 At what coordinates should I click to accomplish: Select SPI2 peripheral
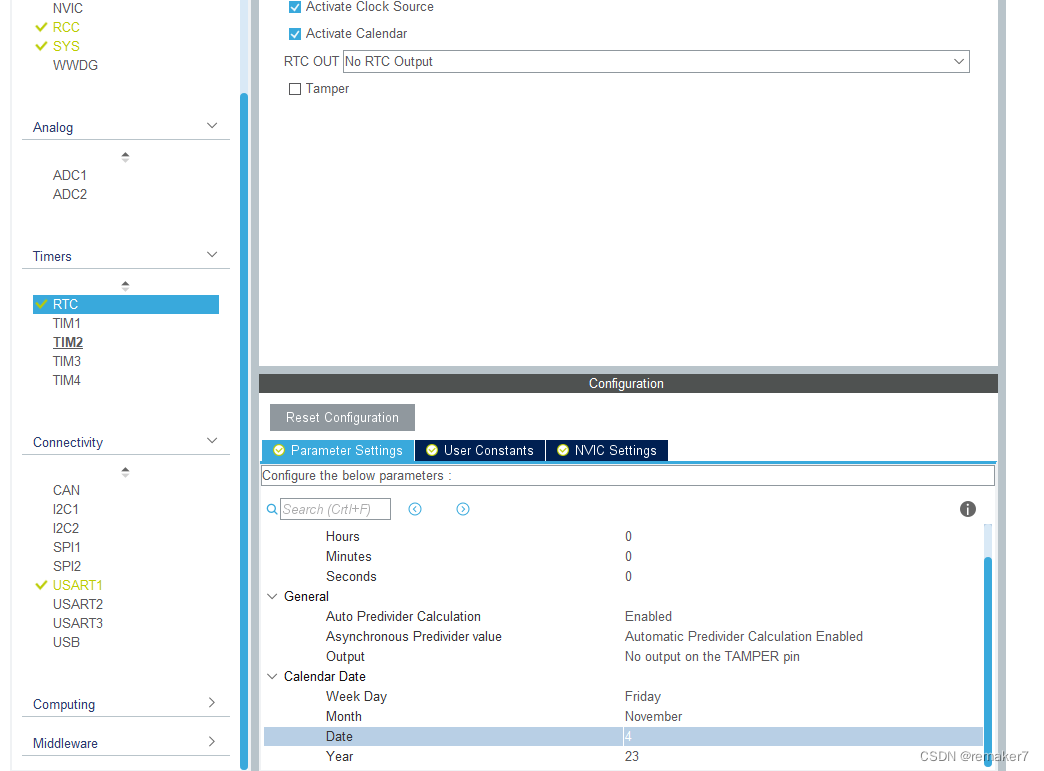[67, 567]
